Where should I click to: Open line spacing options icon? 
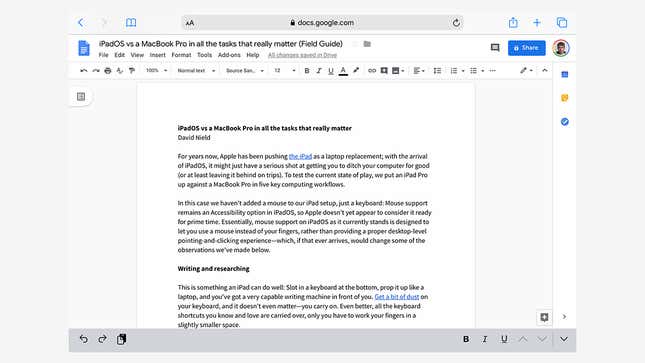[x=437, y=71]
